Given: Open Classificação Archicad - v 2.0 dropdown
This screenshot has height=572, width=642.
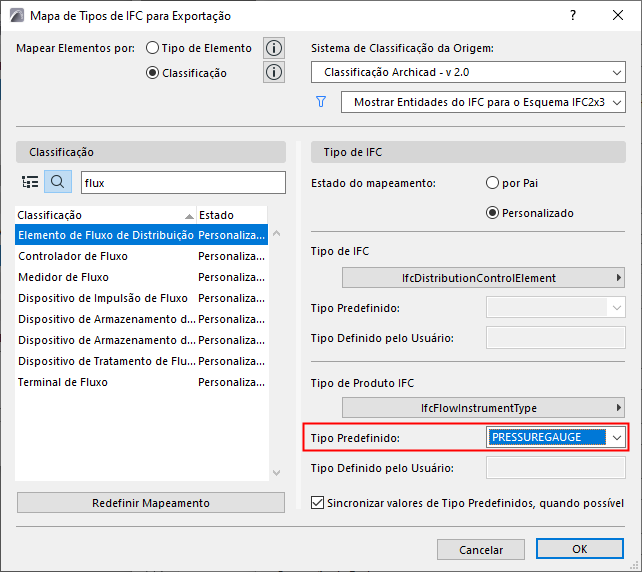Looking at the screenshot, I should tap(468, 72).
